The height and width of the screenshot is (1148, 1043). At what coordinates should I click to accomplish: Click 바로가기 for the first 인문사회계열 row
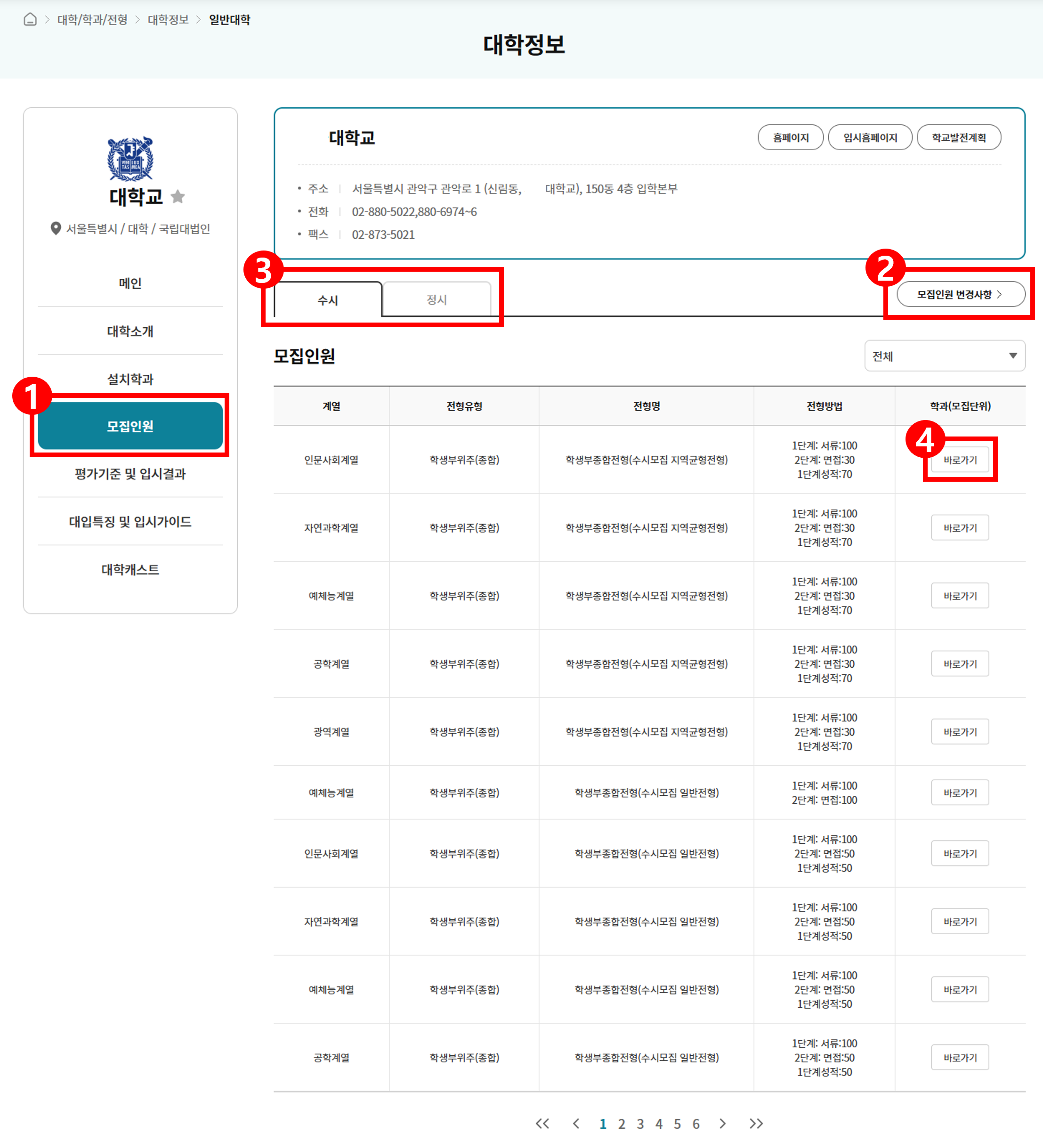click(x=960, y=460)
